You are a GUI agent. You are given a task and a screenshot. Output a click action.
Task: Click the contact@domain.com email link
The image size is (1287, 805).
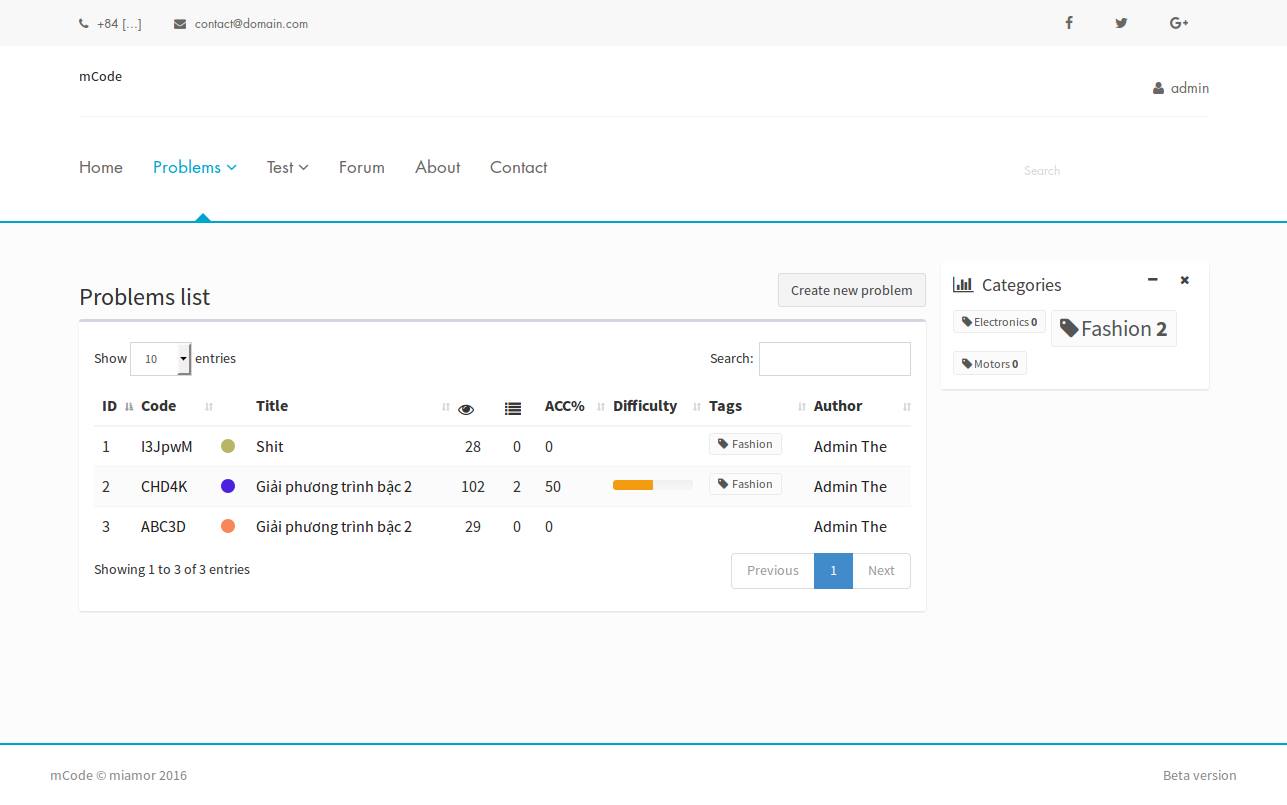click(x=251, y=24)
